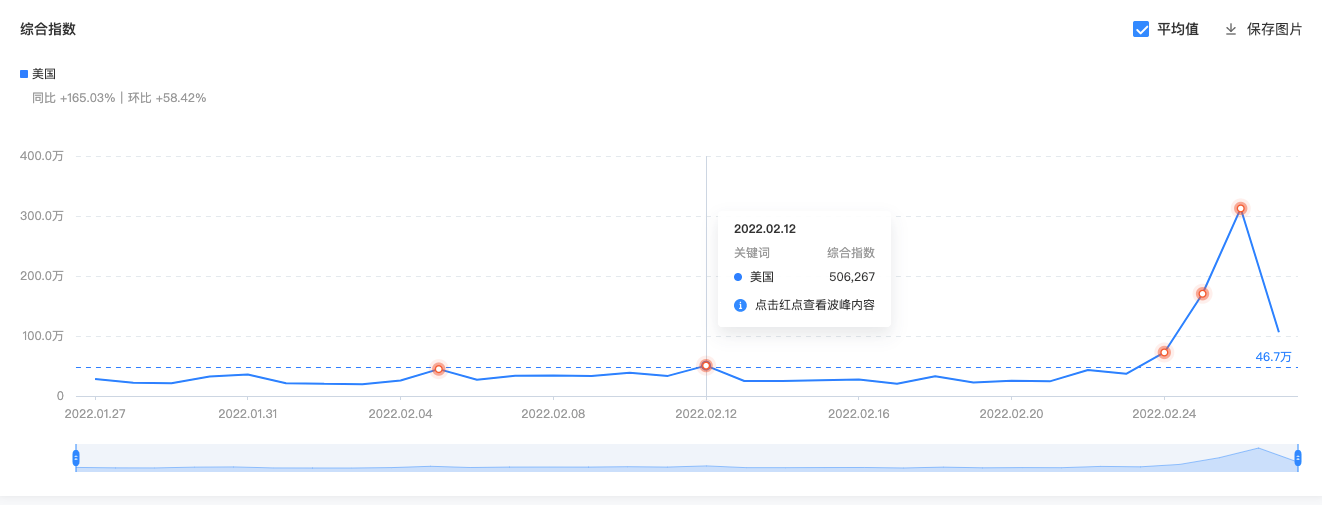This screenshot has width=1322, height=505.
Task: Click the 2022.01.27 x-axis label
Action: (96, 412)
